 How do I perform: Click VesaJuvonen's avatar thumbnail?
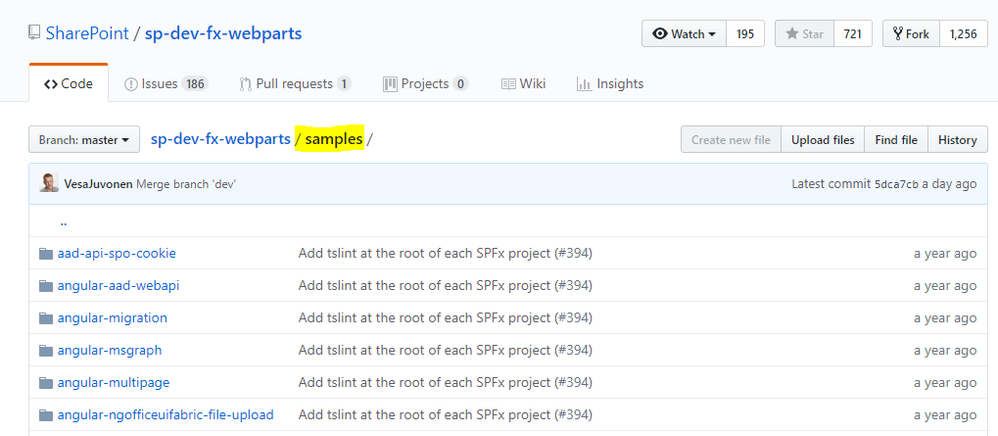(x=49, y=183)
